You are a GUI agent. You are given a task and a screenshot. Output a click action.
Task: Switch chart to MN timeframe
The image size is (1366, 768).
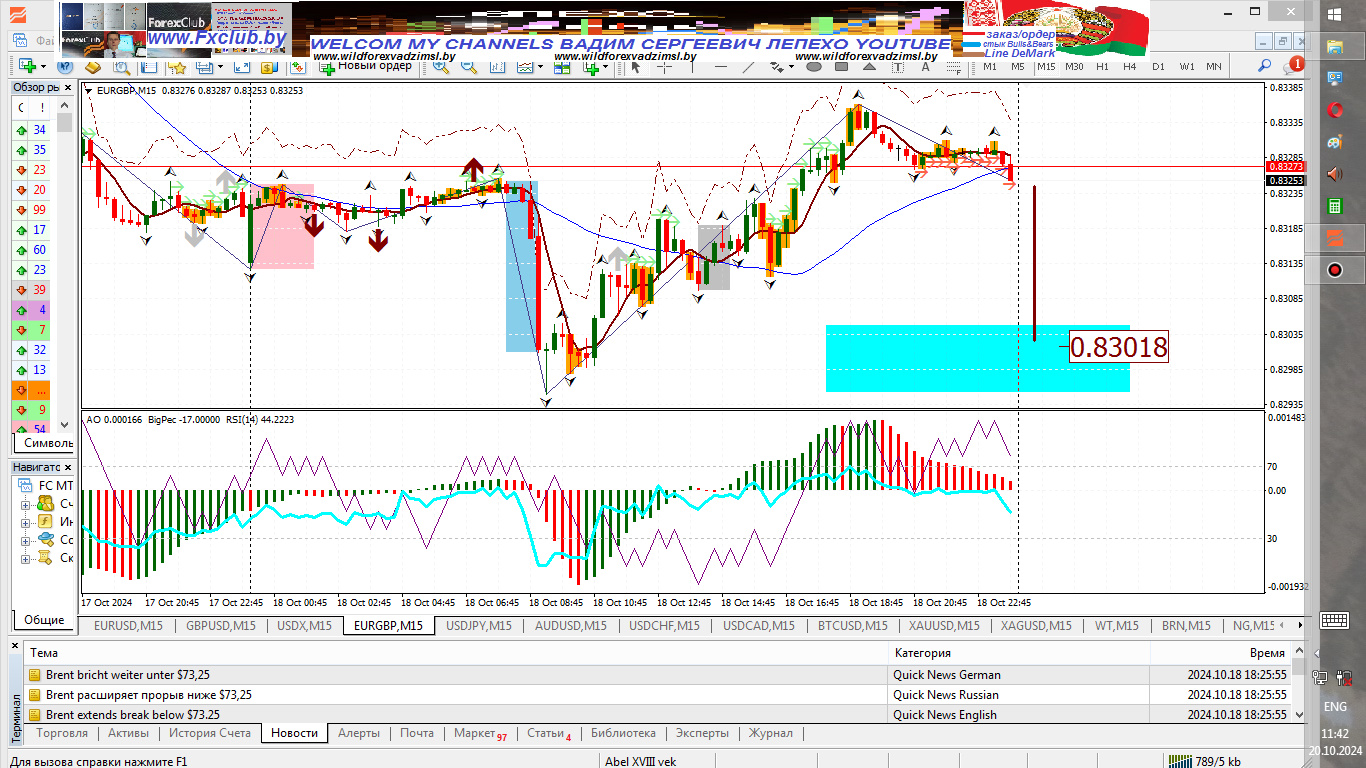click(1214, 66)
